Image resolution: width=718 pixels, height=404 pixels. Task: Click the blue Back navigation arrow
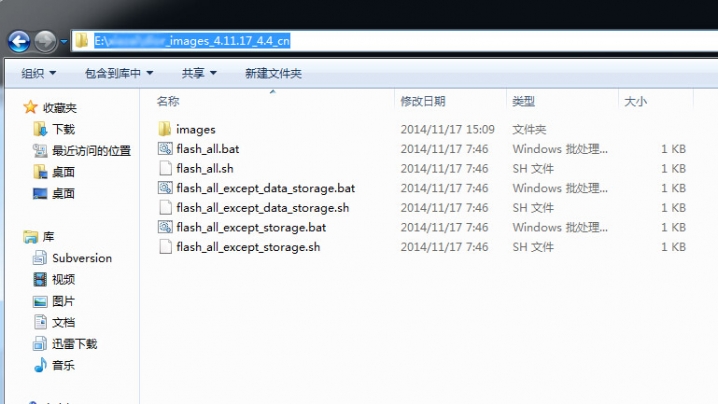click(19, 42)
